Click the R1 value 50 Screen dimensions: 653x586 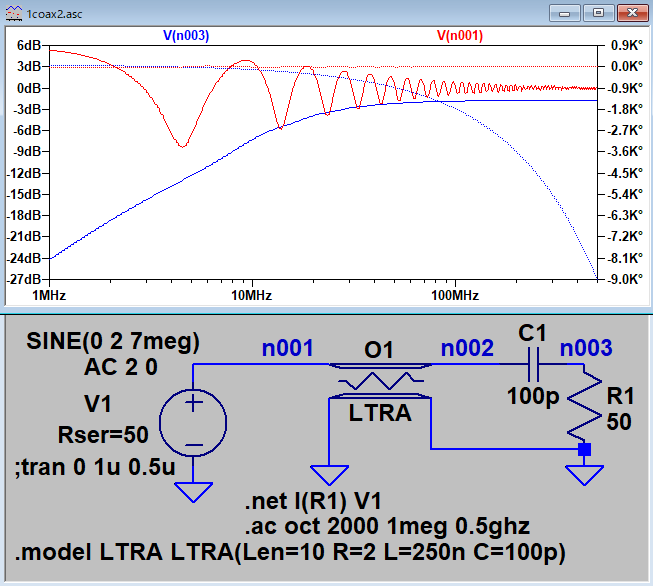point(619,422)
